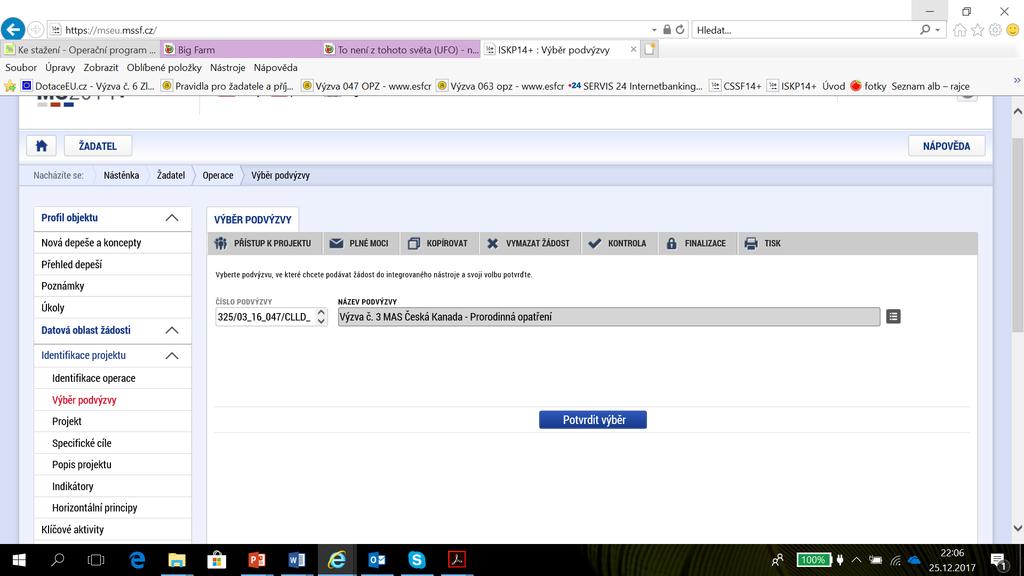Viewport: 1024px width, 576px height.
Task: Open the Oblíbené položky menu
Action: point(164,67)
